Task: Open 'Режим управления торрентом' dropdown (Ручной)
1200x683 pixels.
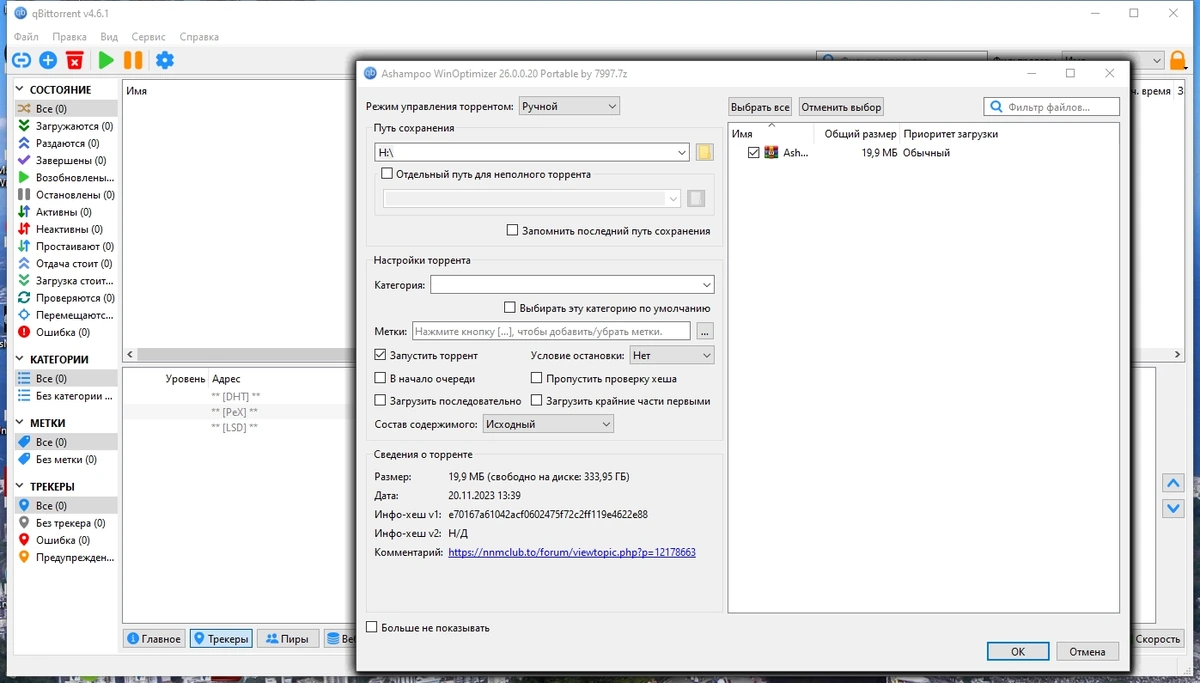Action: 569,106
